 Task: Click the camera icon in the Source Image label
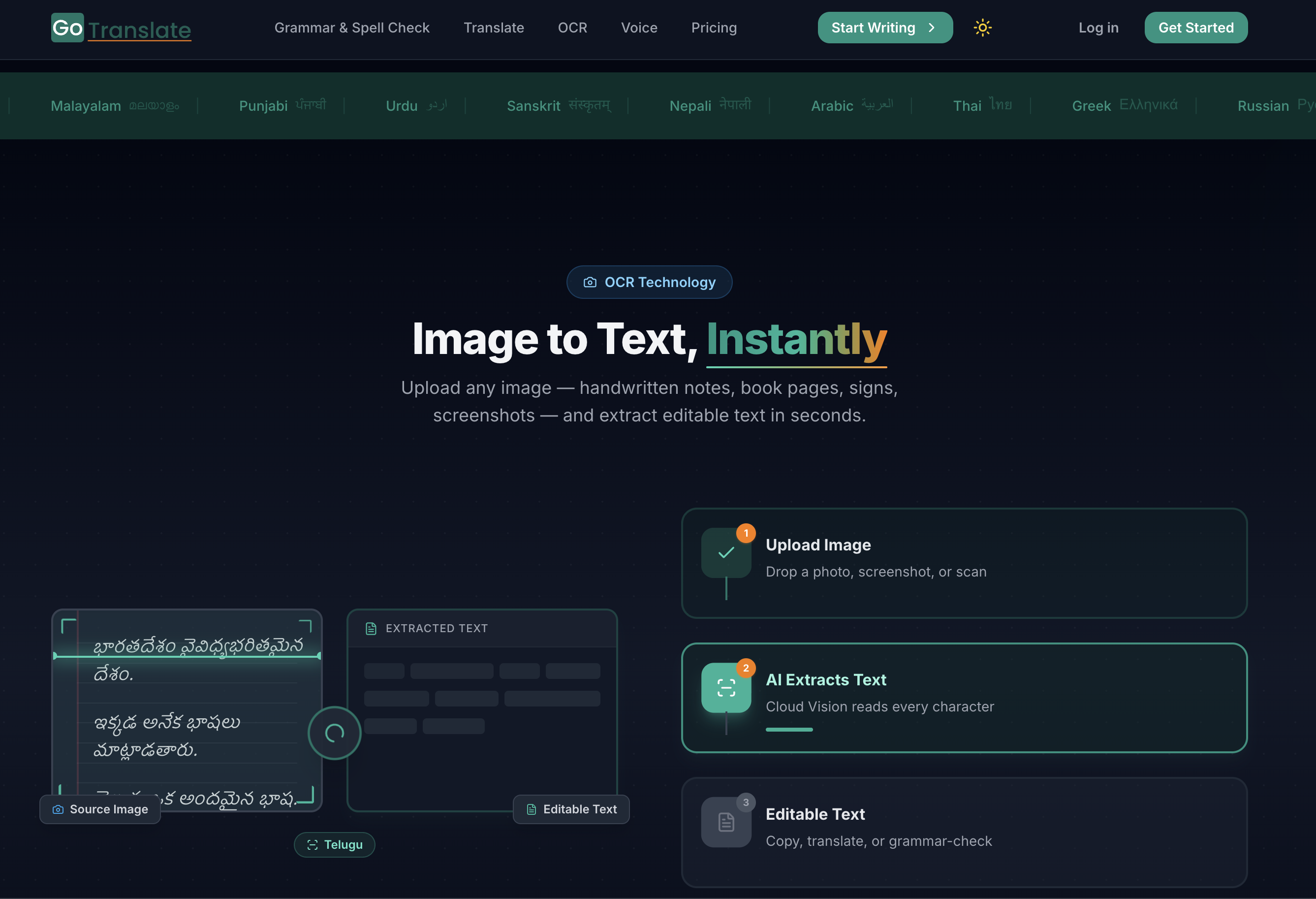(59, 809)
